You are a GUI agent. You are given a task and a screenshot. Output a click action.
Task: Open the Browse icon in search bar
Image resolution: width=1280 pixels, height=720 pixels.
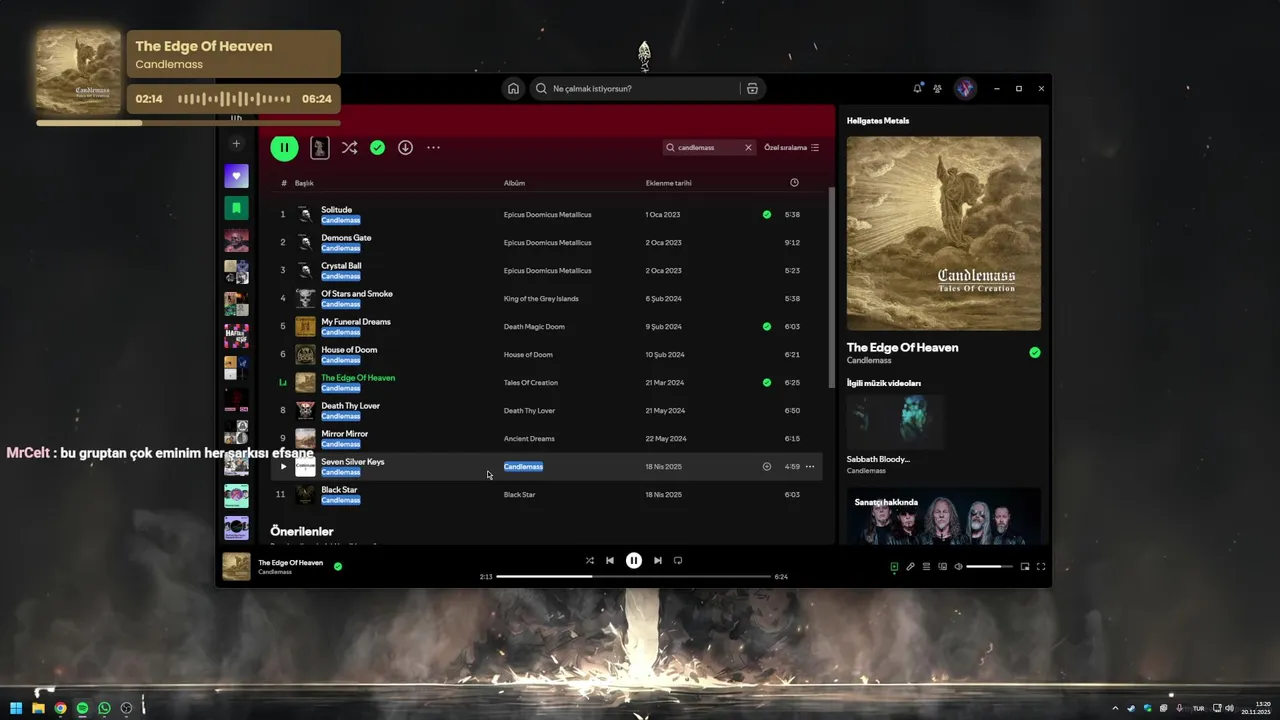coord(752,88)
